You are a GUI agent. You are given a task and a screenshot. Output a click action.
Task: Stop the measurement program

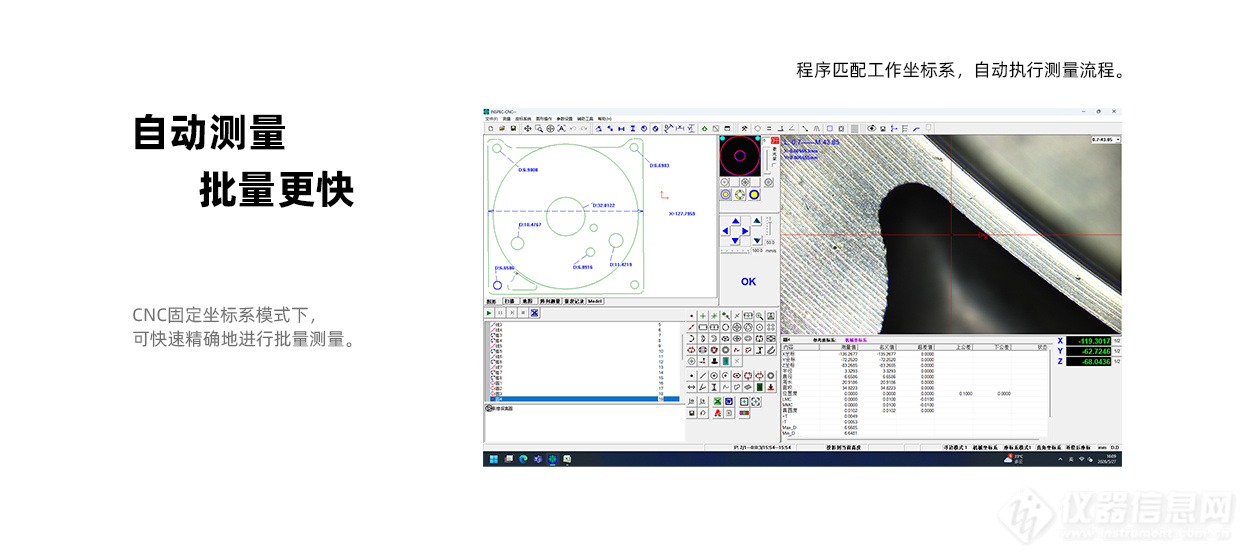[523, 313]
